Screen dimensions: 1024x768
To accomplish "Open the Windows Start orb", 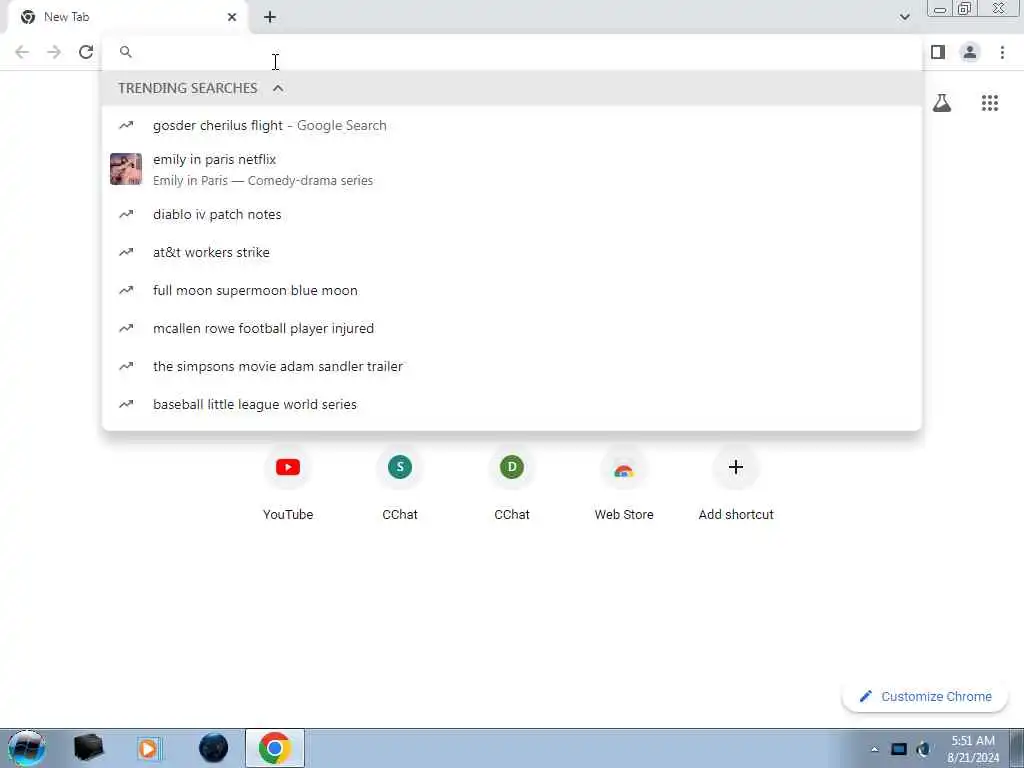I will [26, 748].
